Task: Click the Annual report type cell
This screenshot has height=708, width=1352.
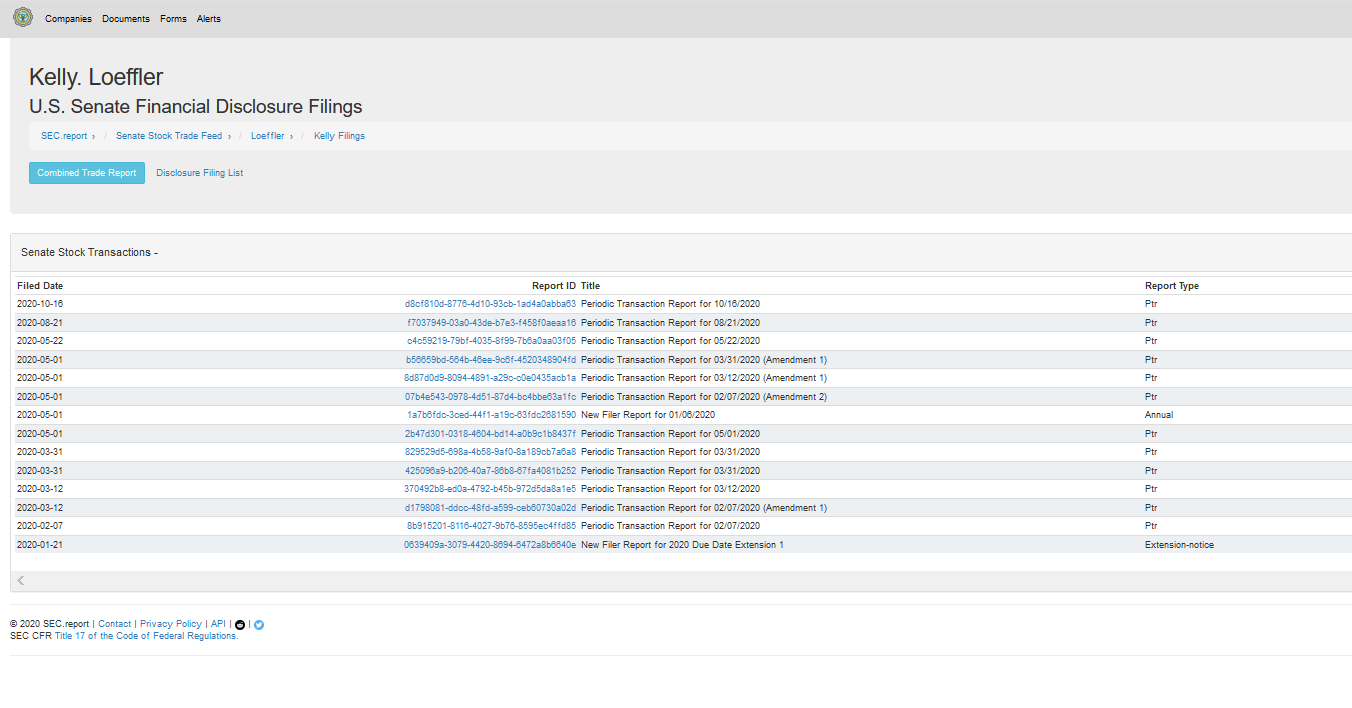Action: click(1159, 415)
